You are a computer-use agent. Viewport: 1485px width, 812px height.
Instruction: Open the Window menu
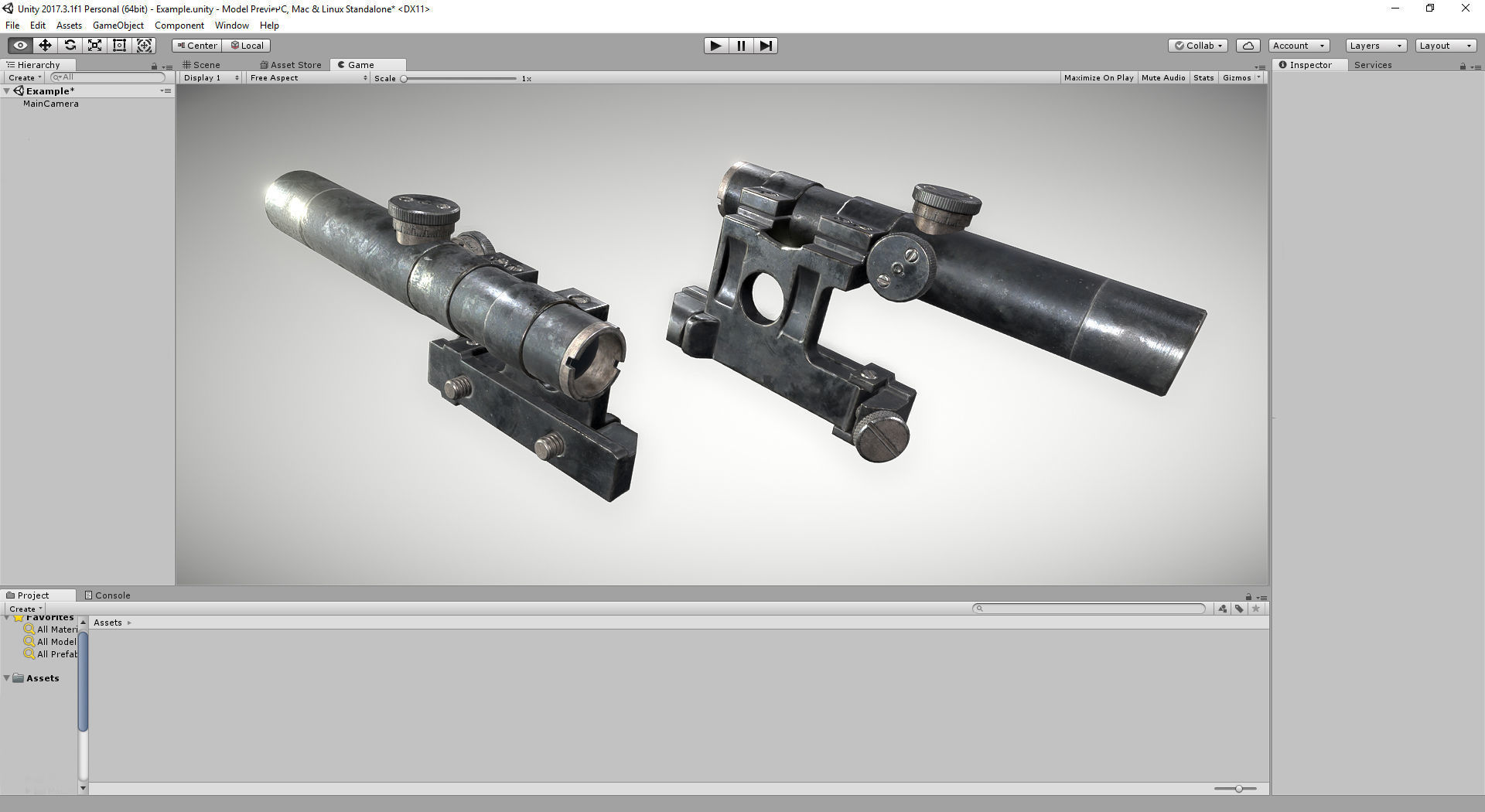232,26
